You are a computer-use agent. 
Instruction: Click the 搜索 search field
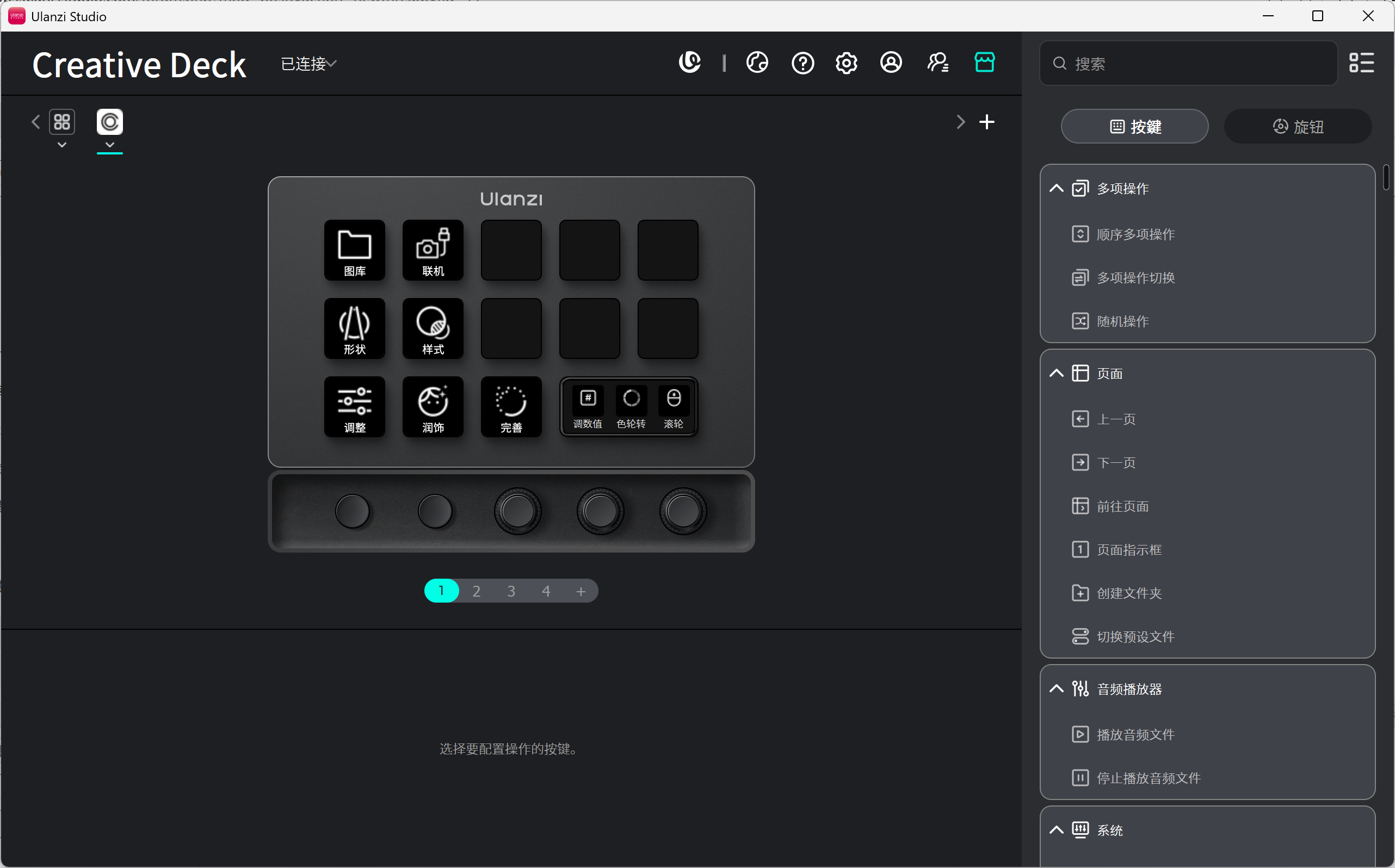[1188, 63]
